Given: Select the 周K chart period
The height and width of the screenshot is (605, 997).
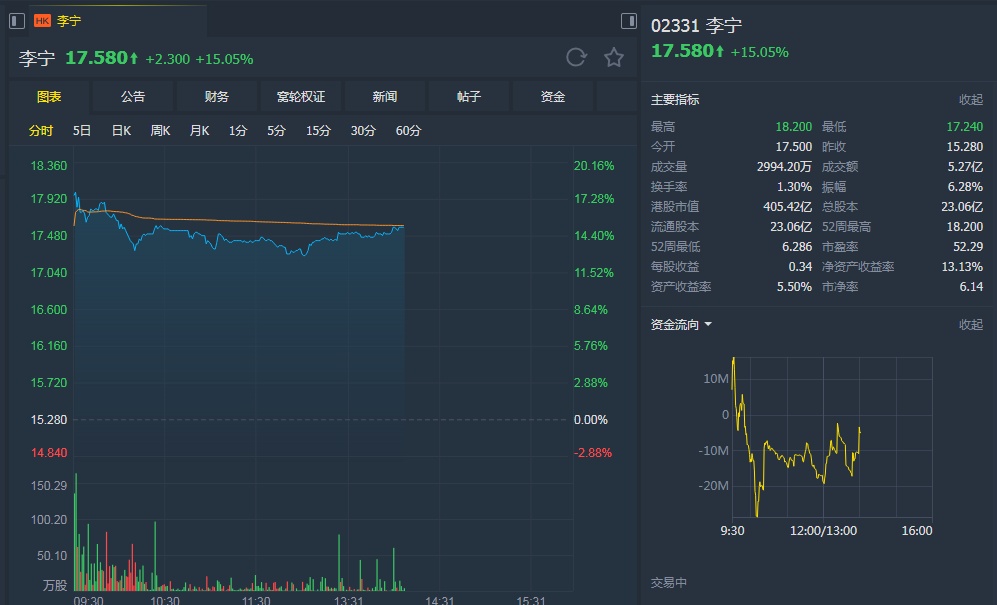Looking at the screenshot, I should (160, 131).
